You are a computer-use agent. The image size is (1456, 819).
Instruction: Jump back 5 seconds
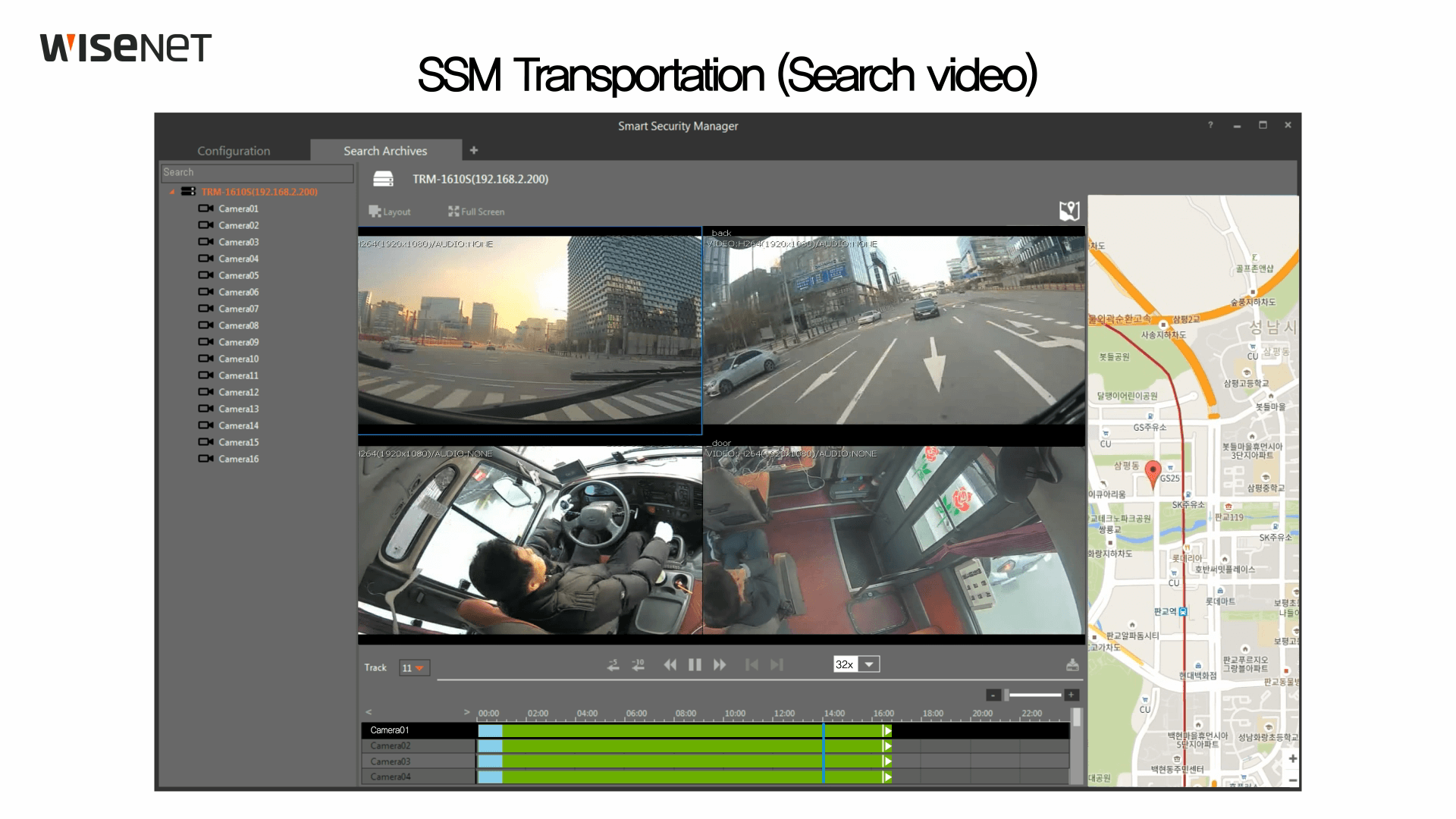(x=613, y=665)
